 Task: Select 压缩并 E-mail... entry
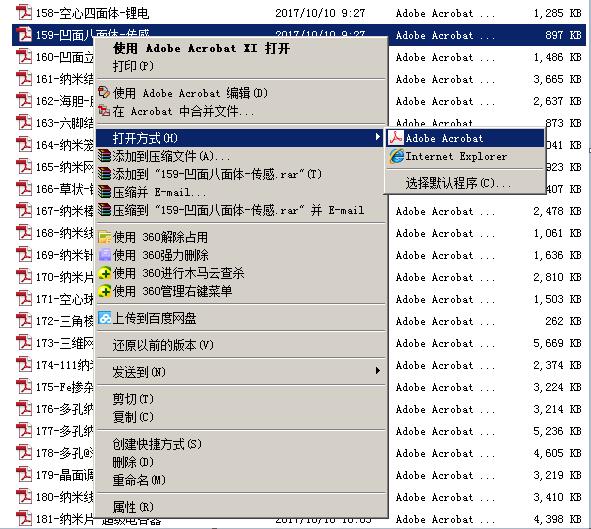159,193
